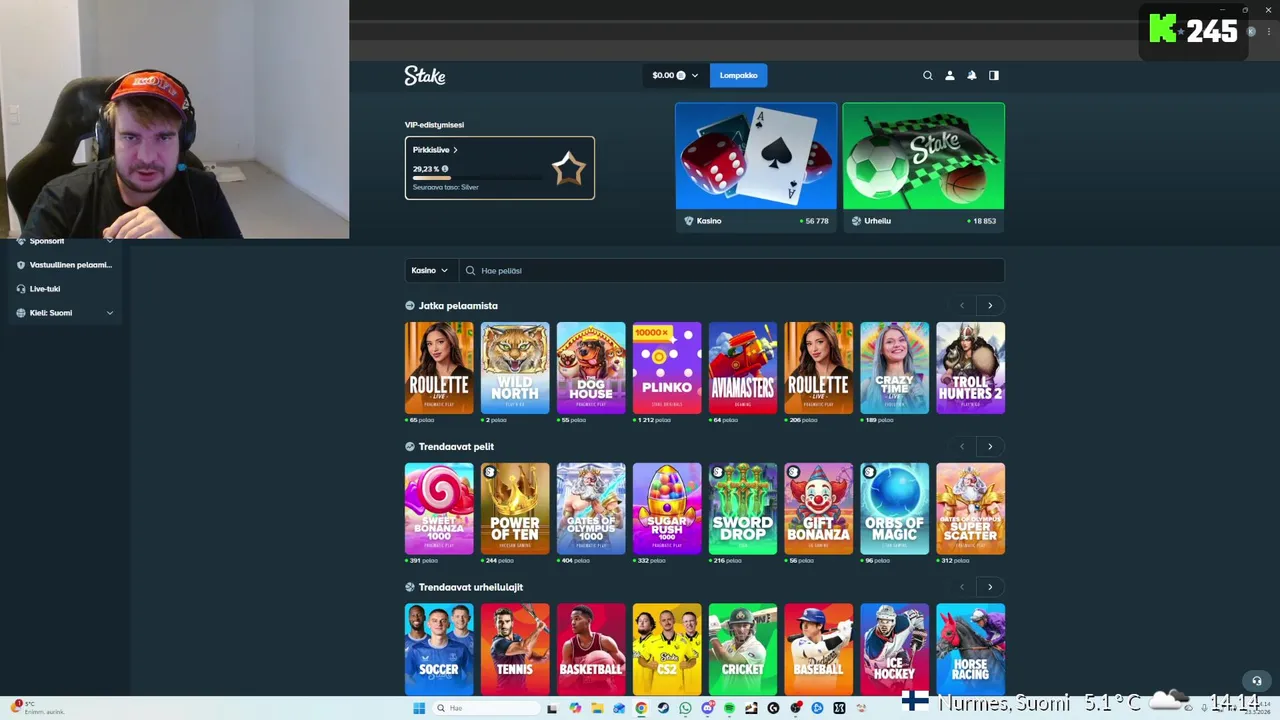The height and width of the screenshot is (720, 1280).
Task: Open the search magnifier in header
Action: click(928, 75)
